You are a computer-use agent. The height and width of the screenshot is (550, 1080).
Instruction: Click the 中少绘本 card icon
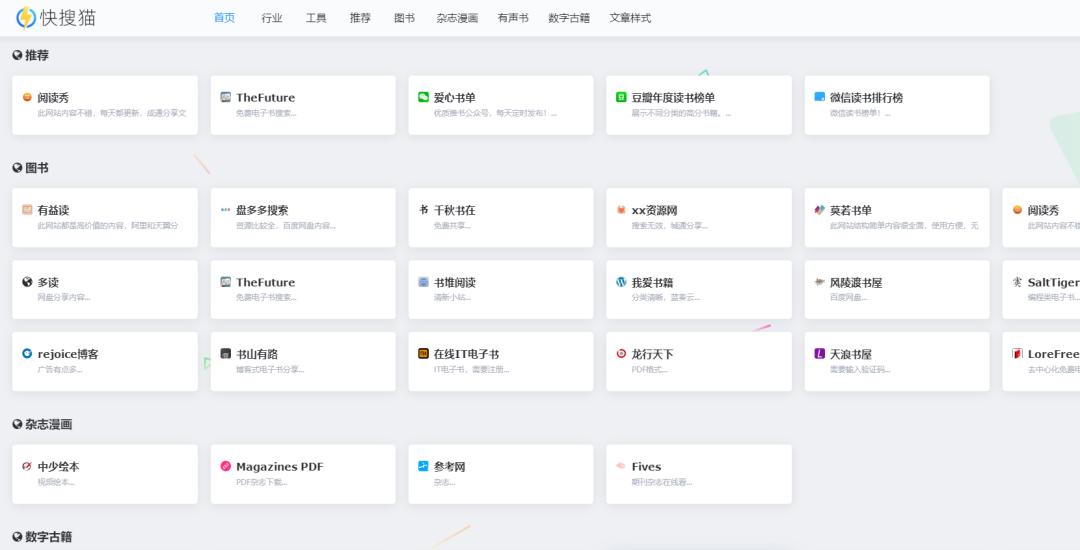click(x=27, y=466)
